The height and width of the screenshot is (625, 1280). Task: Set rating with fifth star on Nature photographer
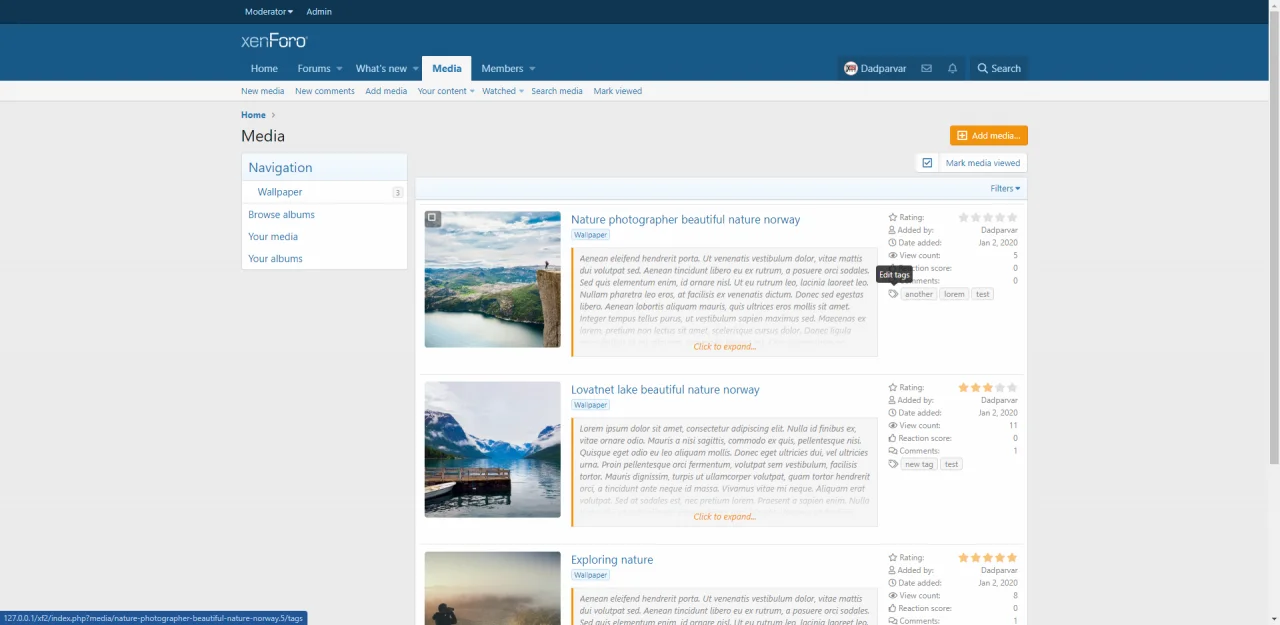coord(1012,217)
